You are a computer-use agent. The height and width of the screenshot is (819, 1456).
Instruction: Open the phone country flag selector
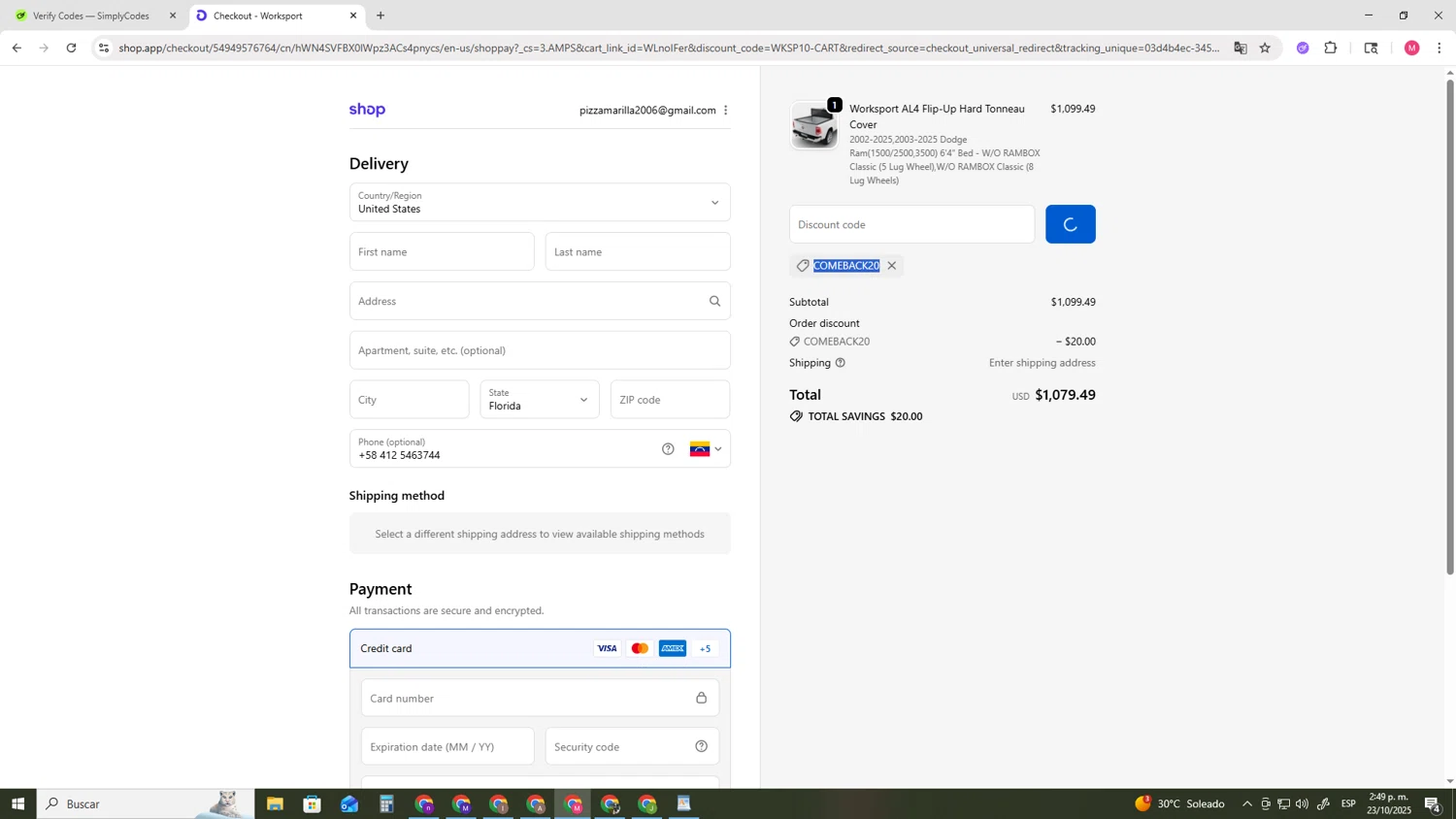pyautogui.click(x=706, y=449)
